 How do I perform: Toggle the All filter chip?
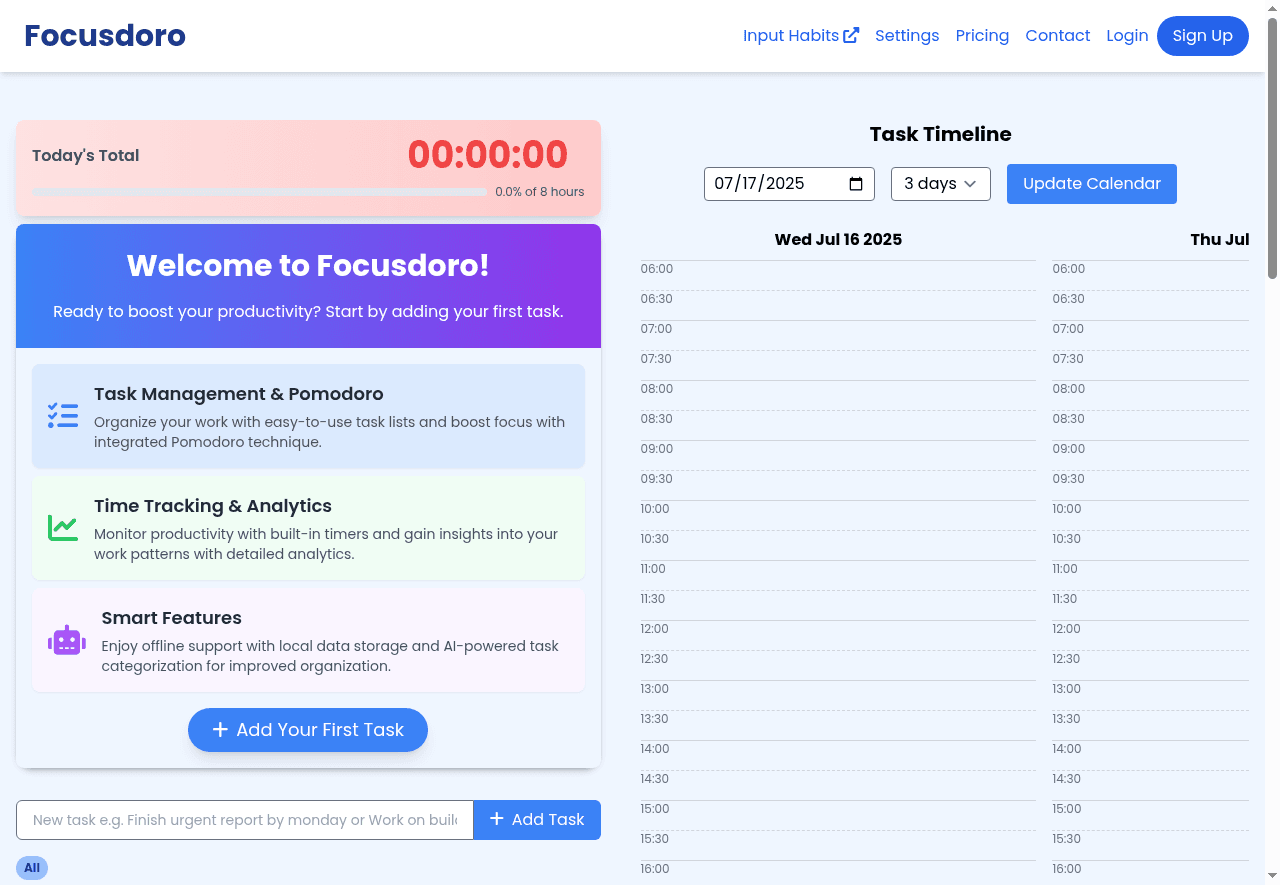32,868
